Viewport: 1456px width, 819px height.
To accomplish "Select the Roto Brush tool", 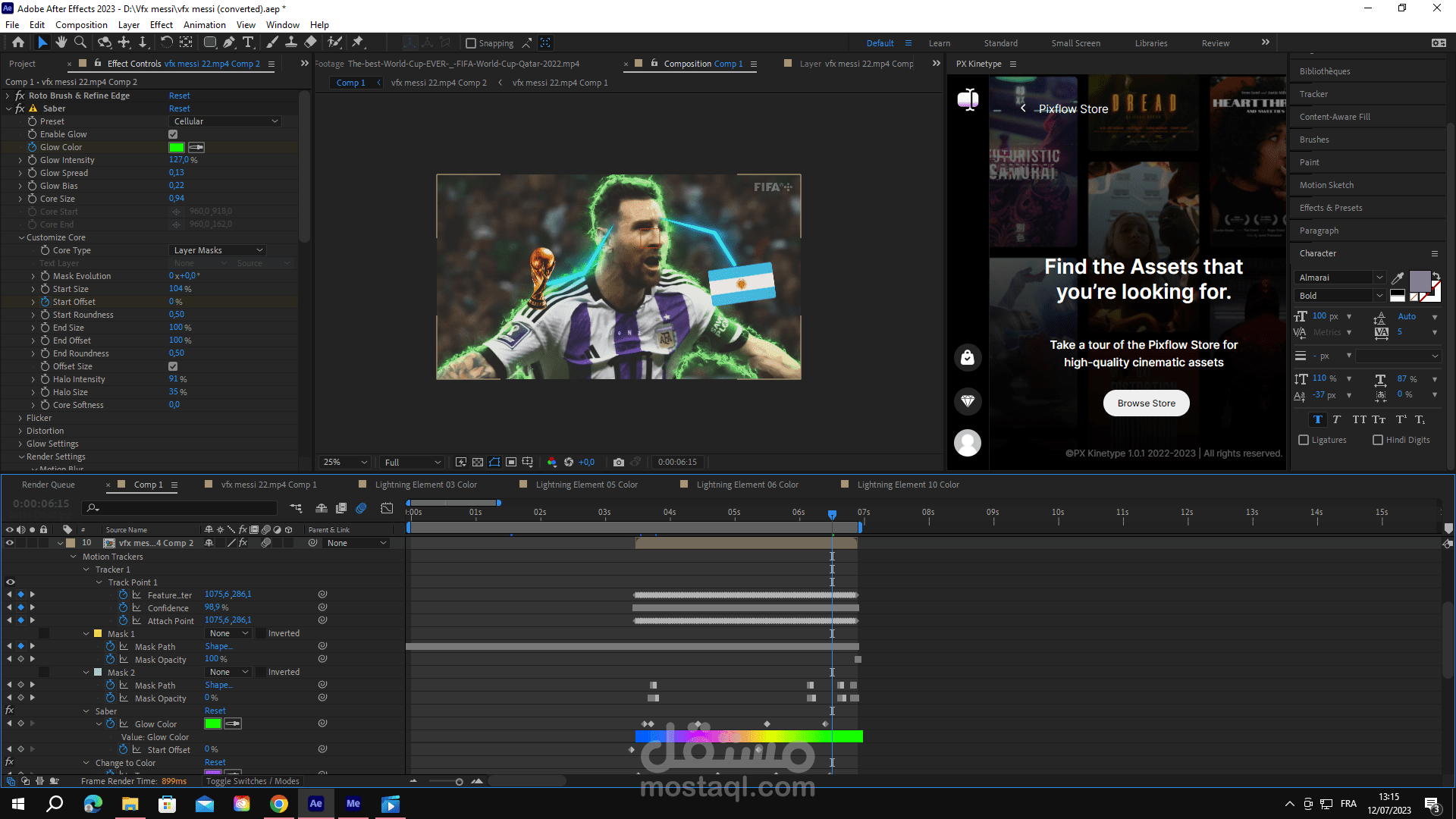I will pyautogui.click(x=334, y=42).
